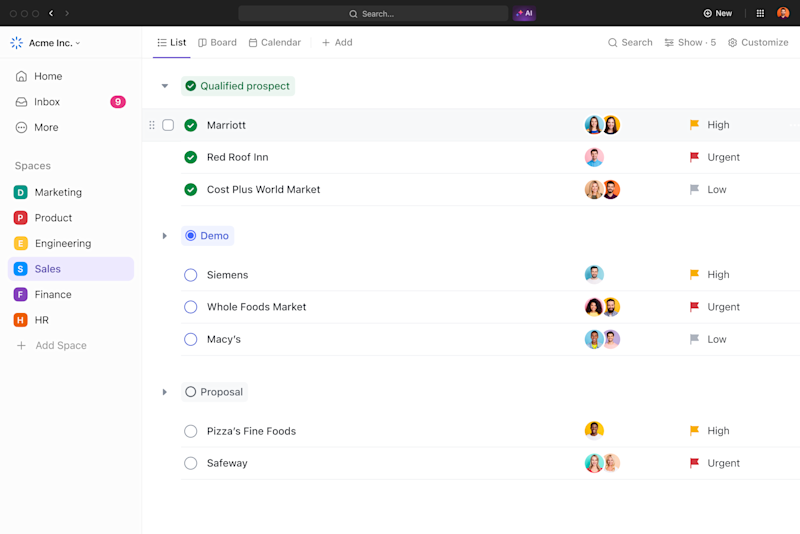
Task: Collapse the Qualified prospect group arrow
Action: tap(165, 86)
